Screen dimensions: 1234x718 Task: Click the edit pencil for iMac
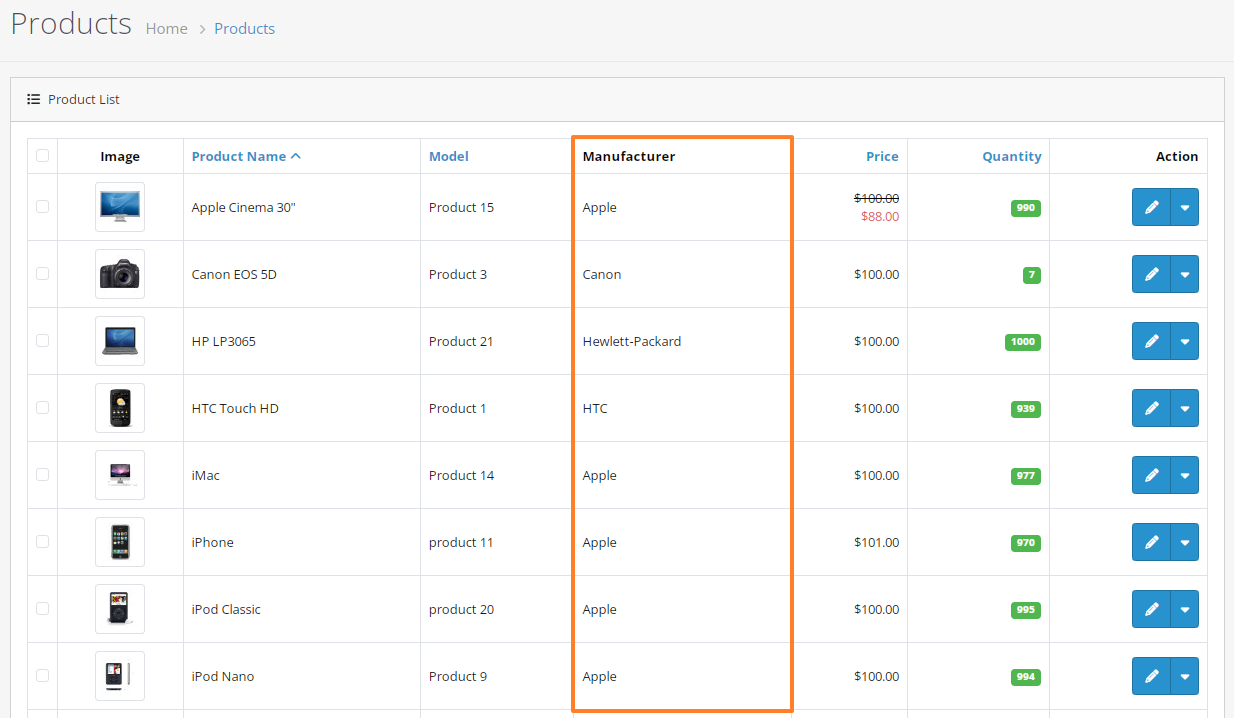(1151, 475)
